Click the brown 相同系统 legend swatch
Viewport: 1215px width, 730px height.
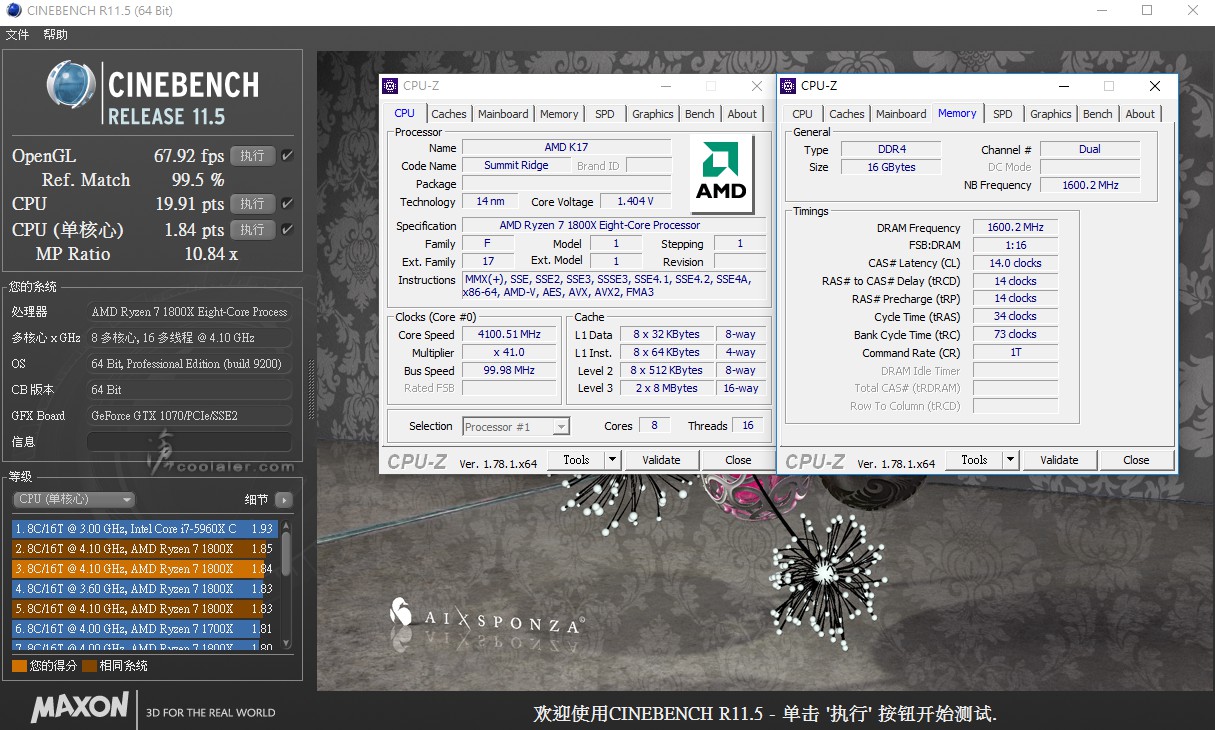click(x=89, y=665)
